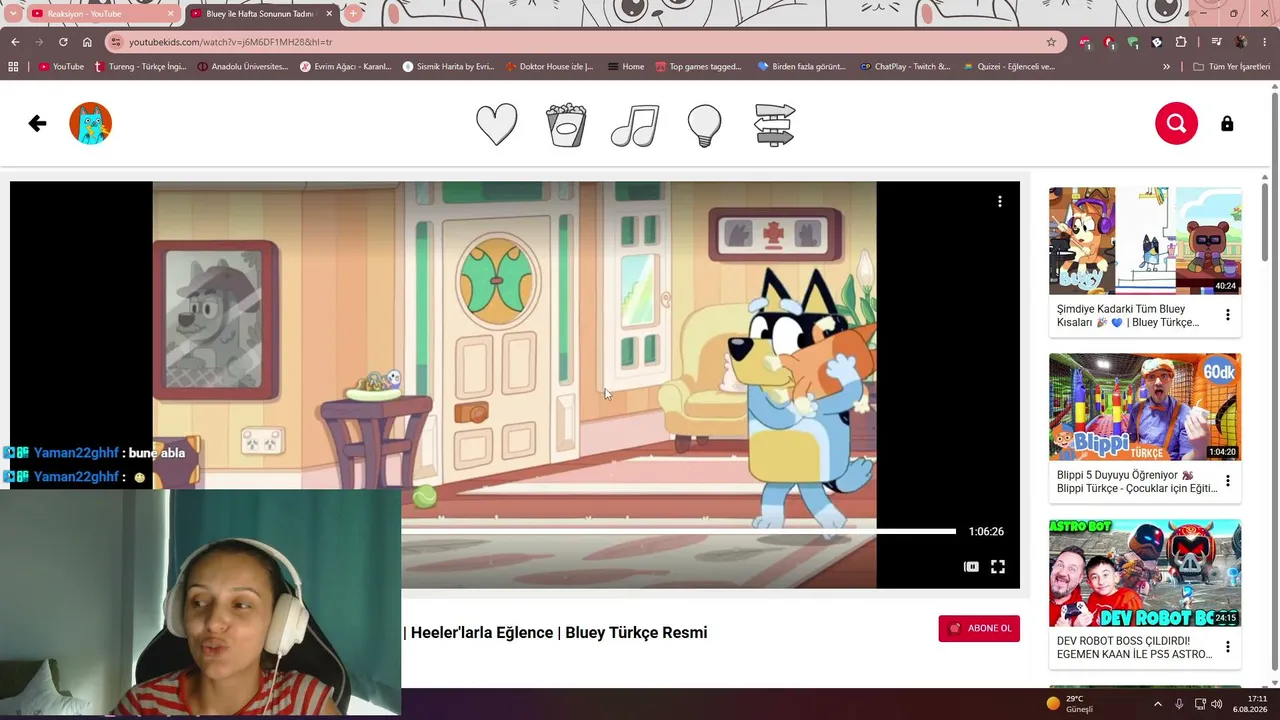This screenshot has height=720, width=1280.
Task: Open the Top games tagged... bookmark
Action: (698, 67)
